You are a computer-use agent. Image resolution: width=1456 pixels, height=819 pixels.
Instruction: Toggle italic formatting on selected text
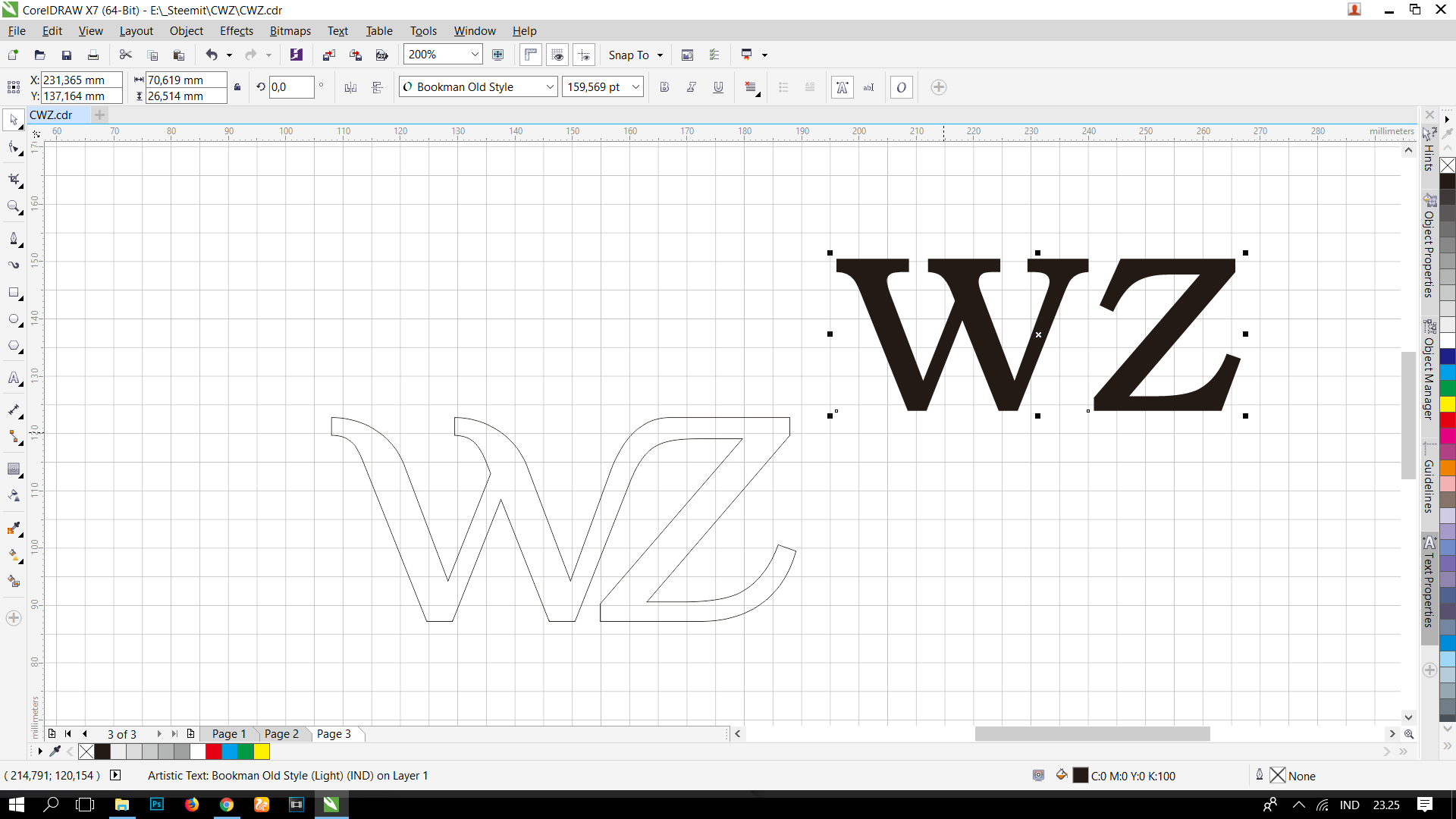pyautogui.click(x=691, y=87)
